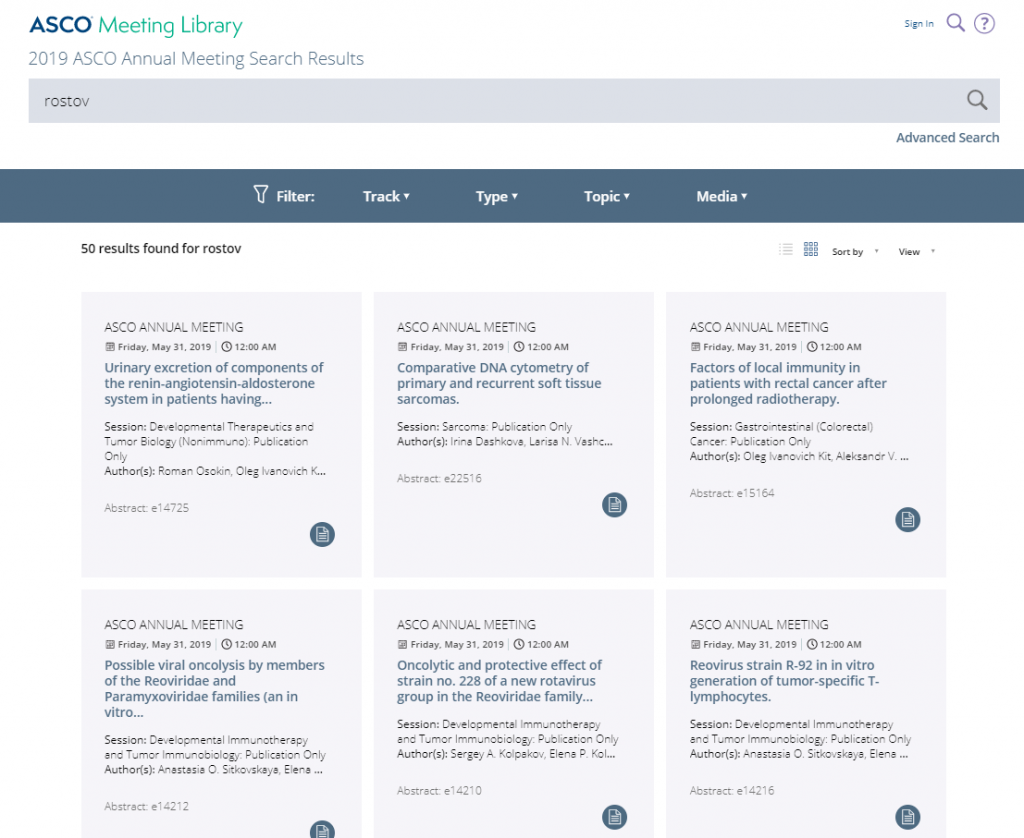Click 'Abstract: e15164' text
This screenshot has height=838, width=1024.
pos(731,493)
